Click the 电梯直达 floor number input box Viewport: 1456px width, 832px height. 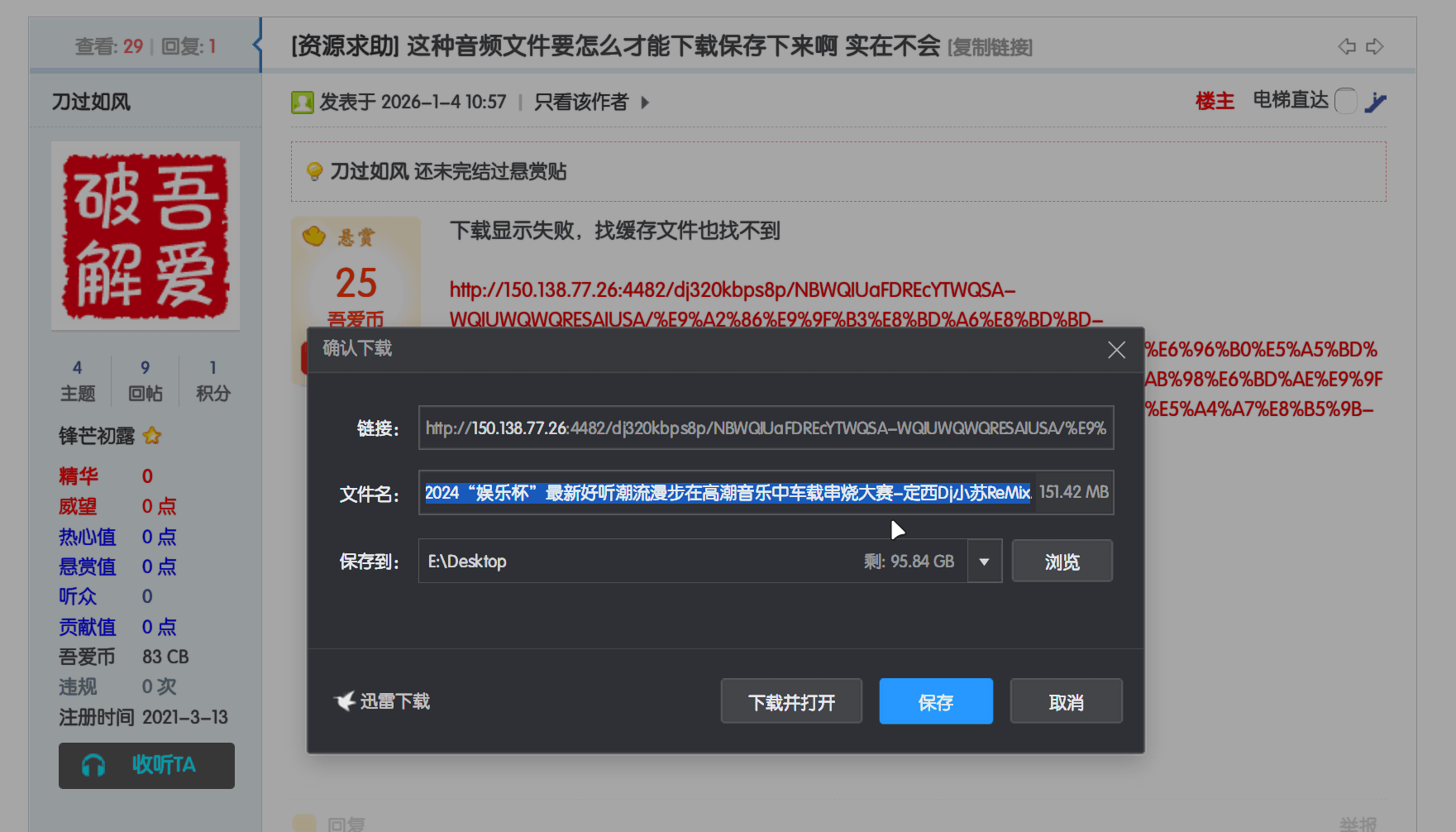(1345, 101)
